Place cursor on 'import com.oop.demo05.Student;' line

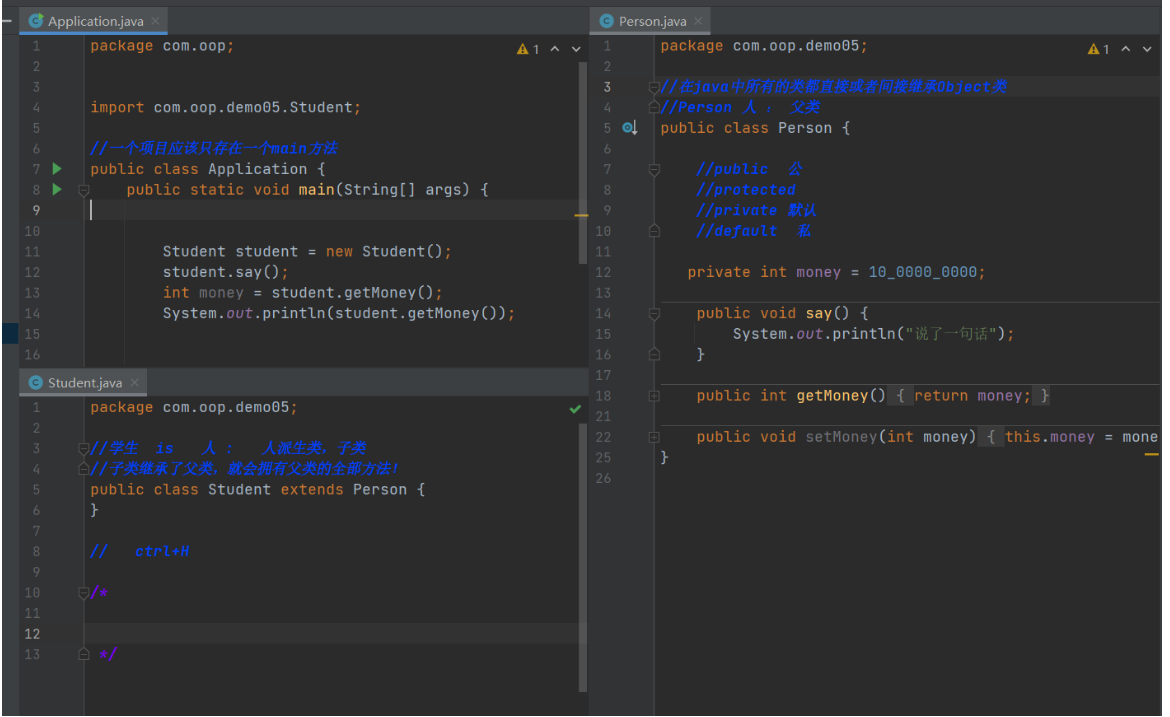click(x=225, y=107)
